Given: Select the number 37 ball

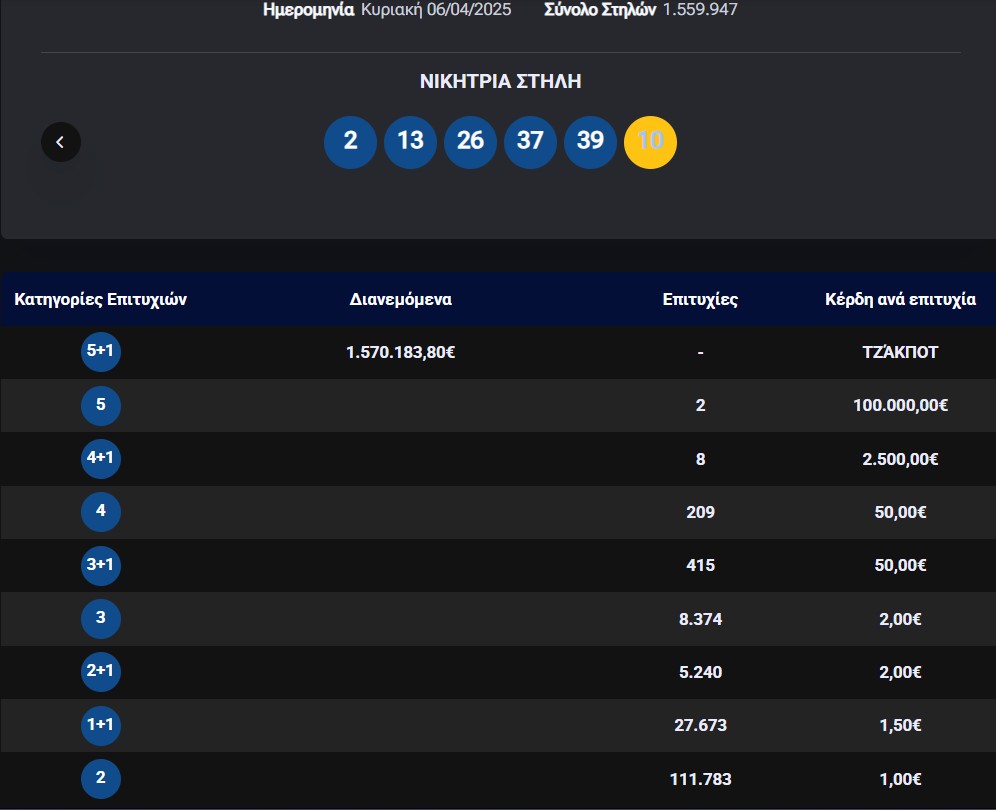Looking at the screenshot, I should [x=530, y=142].
